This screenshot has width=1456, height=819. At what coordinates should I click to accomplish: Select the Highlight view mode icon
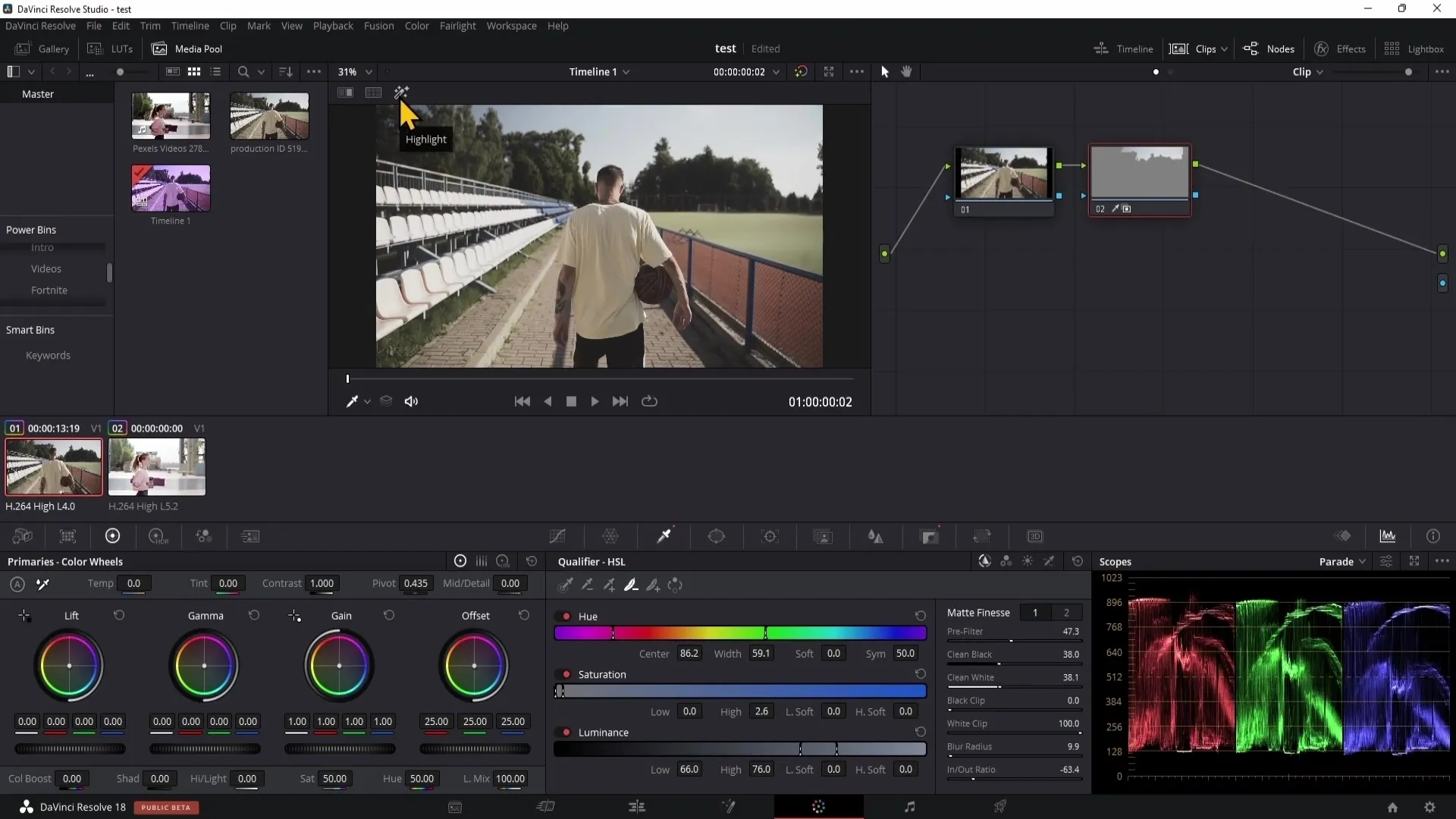click(x=401, y=90)
